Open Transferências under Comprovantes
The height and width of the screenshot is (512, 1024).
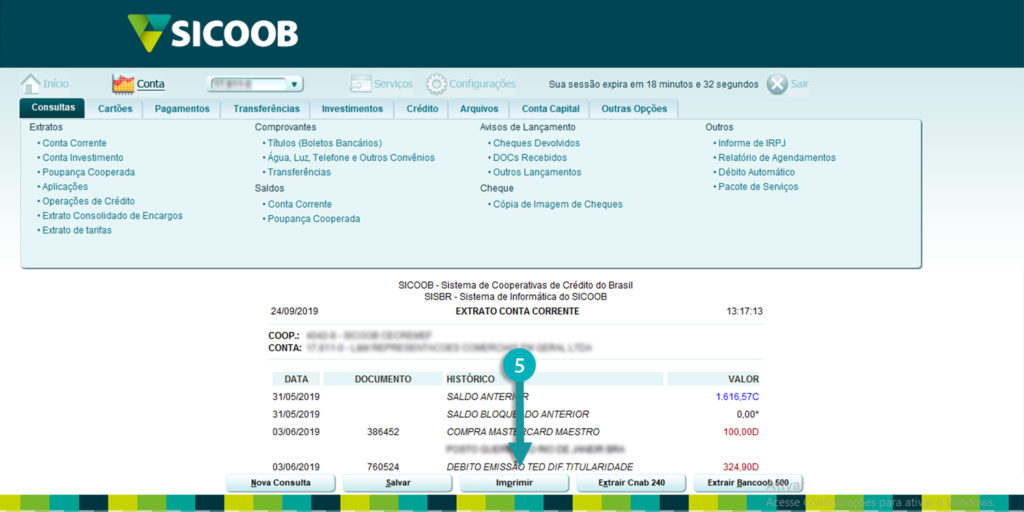(299, 172)
